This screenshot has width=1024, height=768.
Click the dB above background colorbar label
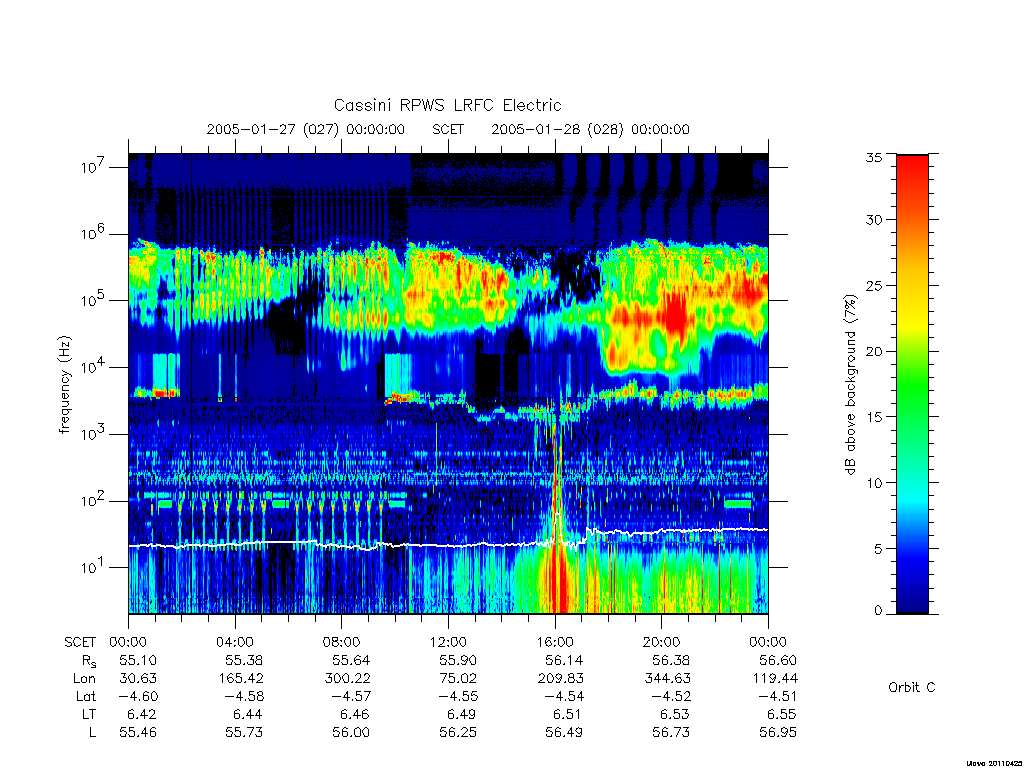click(x=850, y=385)
